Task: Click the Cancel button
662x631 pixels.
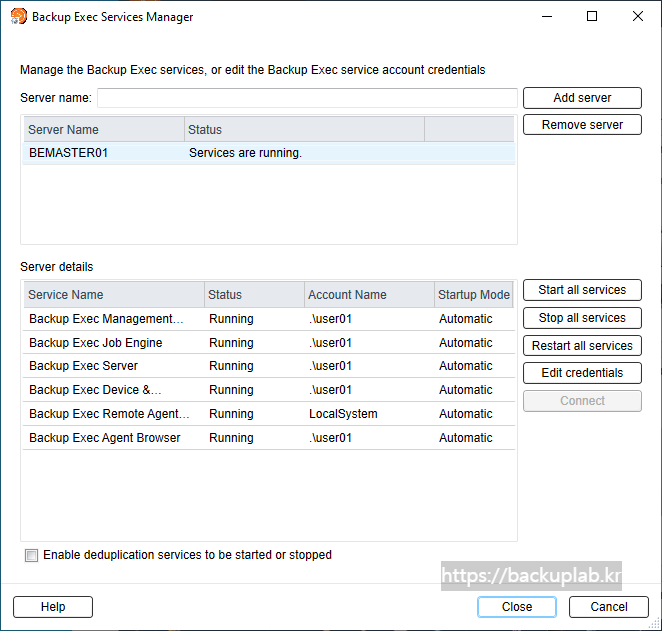Action: 608,607
